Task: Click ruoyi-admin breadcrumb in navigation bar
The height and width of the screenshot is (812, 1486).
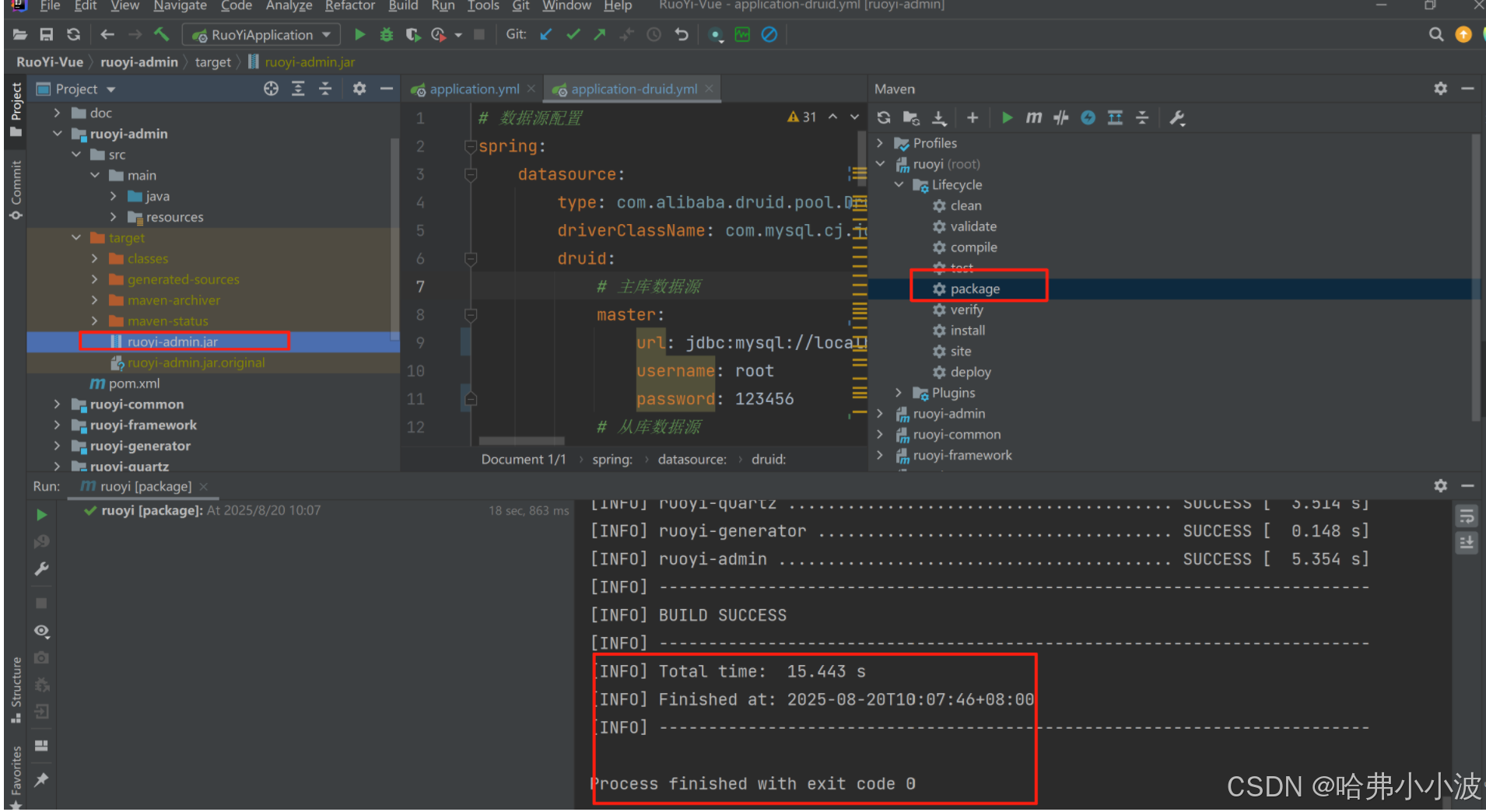Action: point(139,62)
